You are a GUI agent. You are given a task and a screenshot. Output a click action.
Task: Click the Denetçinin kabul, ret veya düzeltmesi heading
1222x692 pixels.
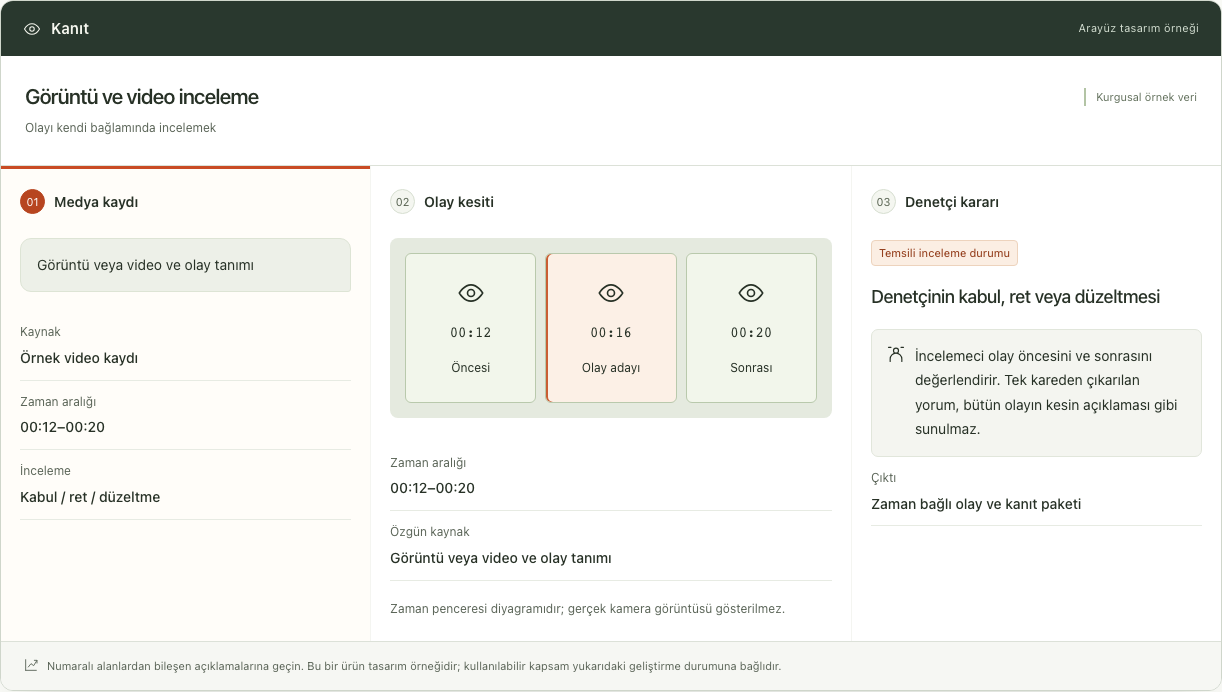pos(1015,297)
